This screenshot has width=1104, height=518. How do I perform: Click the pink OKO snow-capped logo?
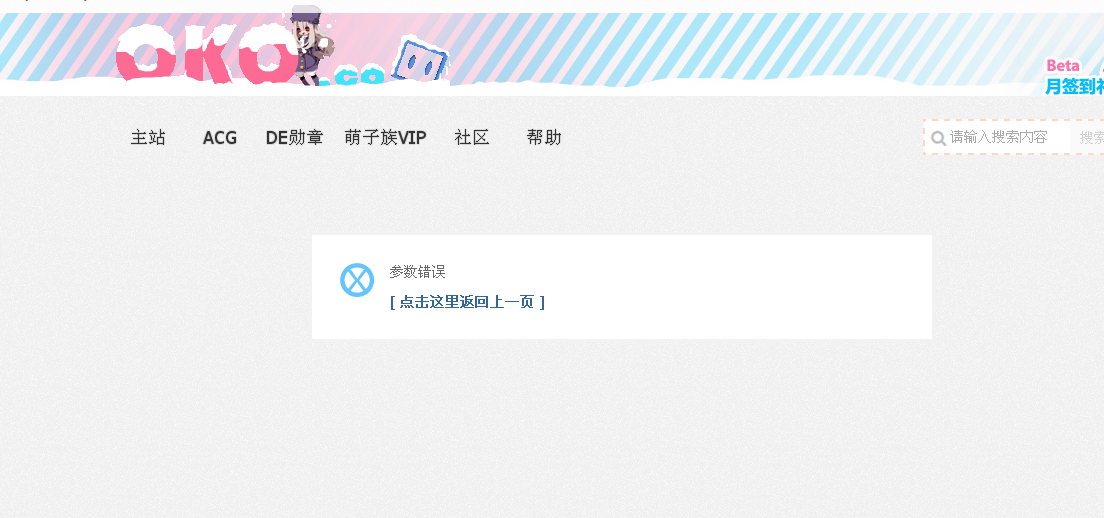pyautogui.click(x=207, y=56)
